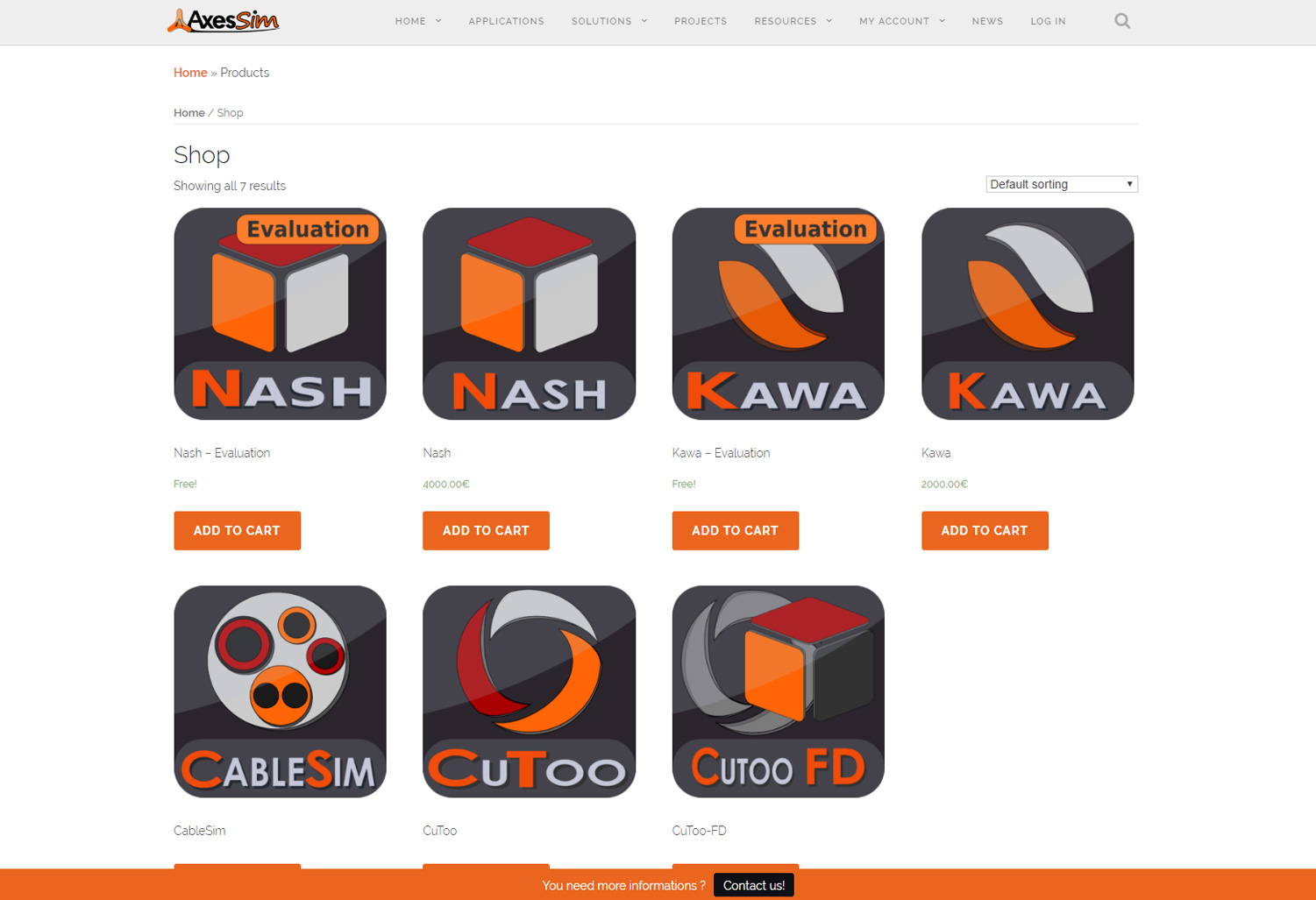Image resolution: width=1316 pixels, height=900 pixels.
Task: Open the Default sorting dropdown
Action: point(1062,184)
